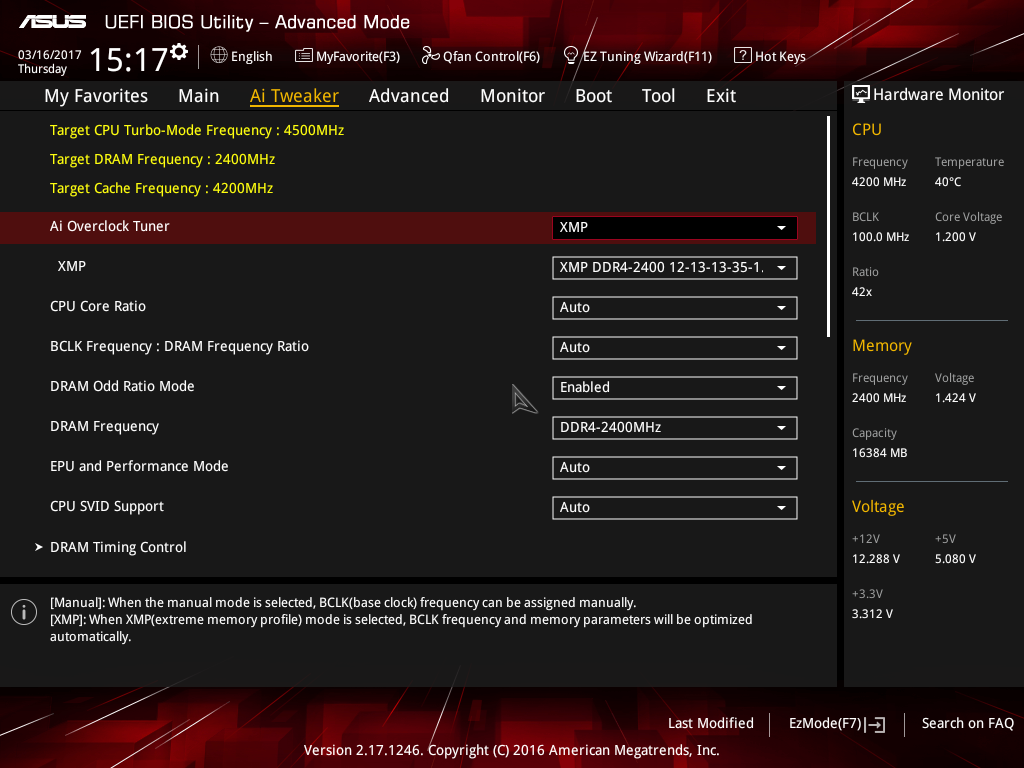Go to the Exit tab
Screen dimensions: 1024x768
pyautogui.click(x=721, y=96)
